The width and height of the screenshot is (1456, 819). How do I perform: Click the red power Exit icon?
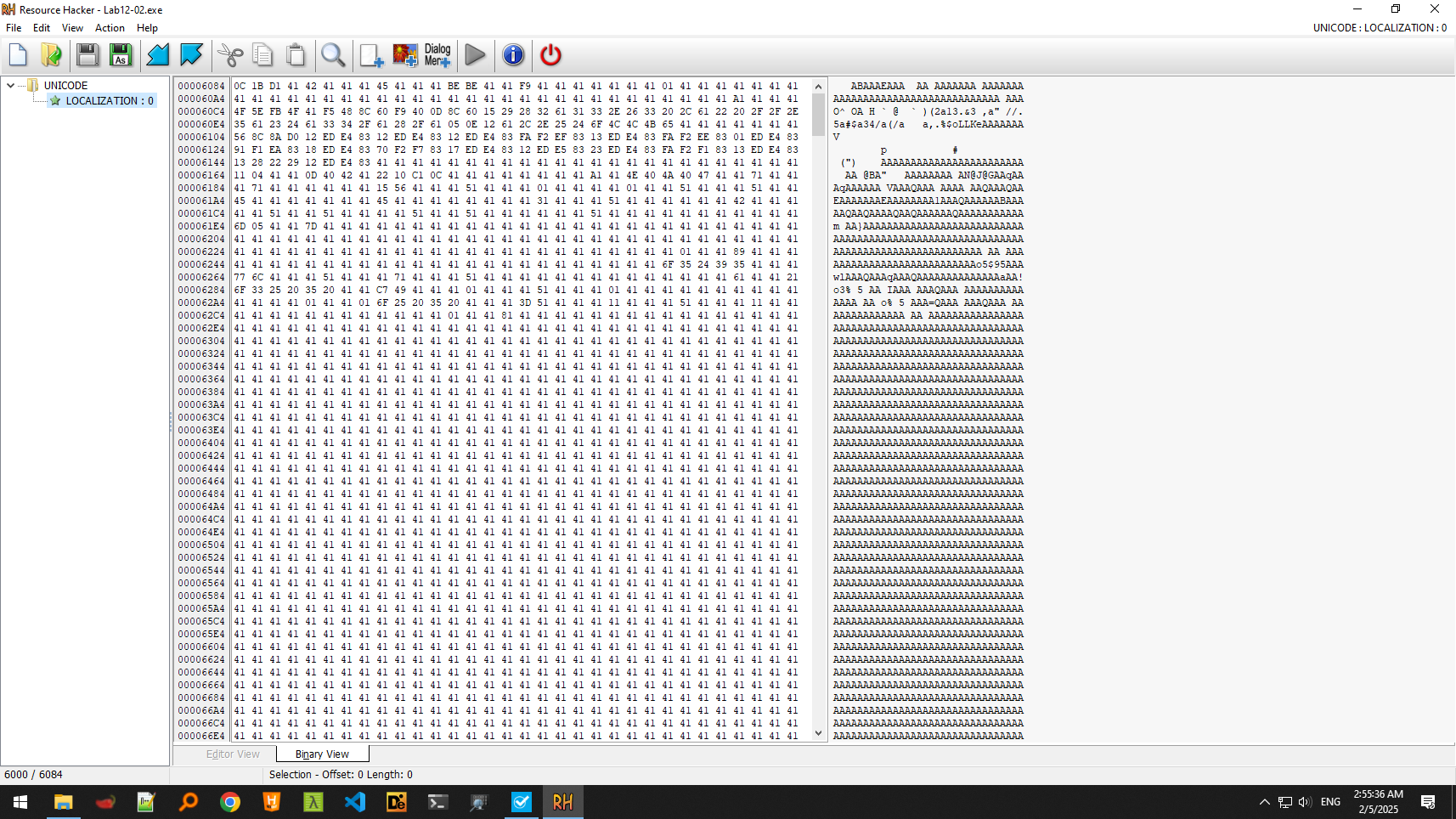[550, 55]
